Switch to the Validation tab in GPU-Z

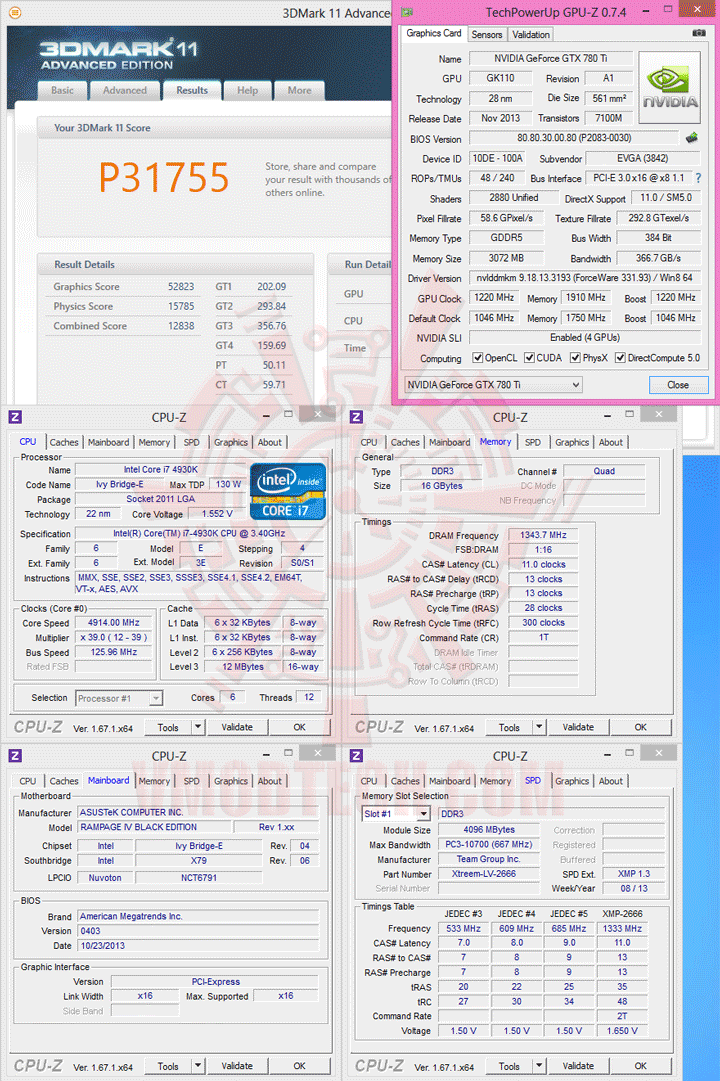pyautogui.click(x=531, y=34)
